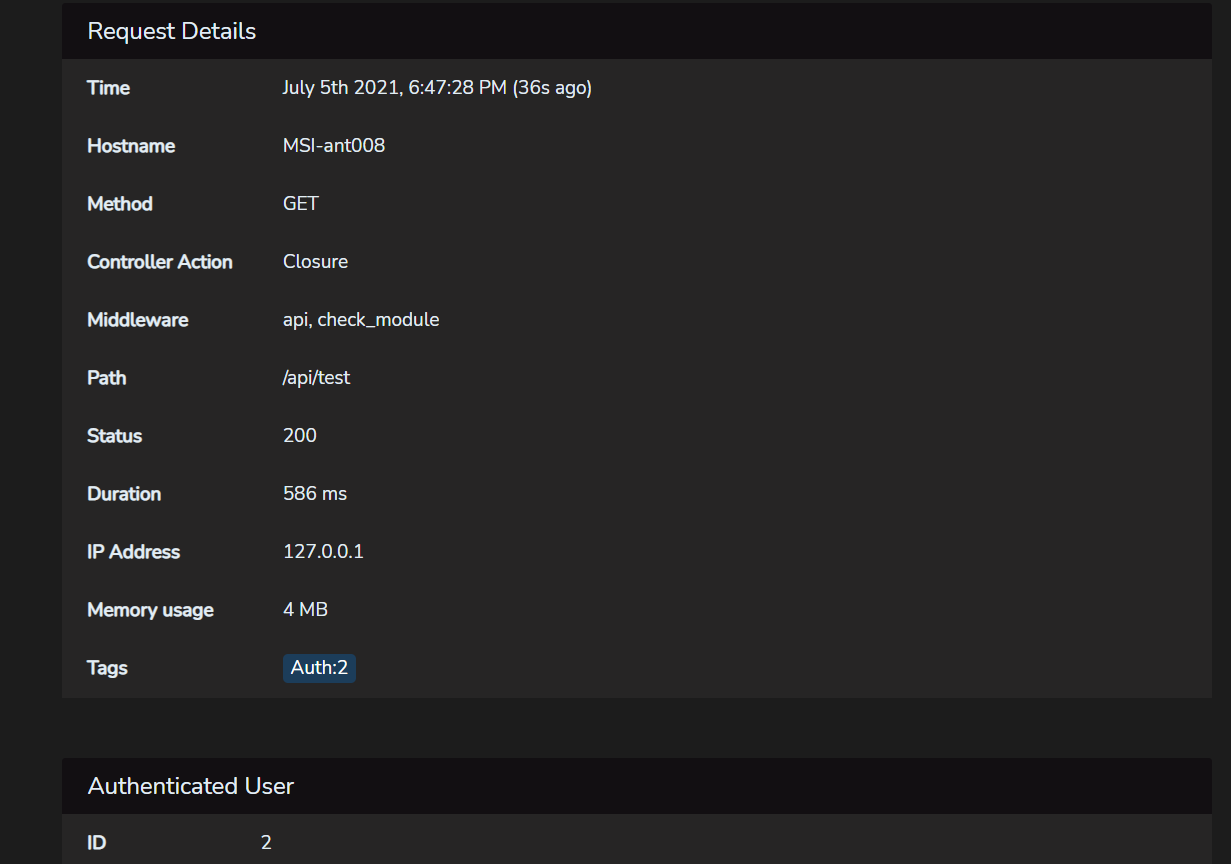Click the MSI-ant008 hostname value

coord(334,145)
